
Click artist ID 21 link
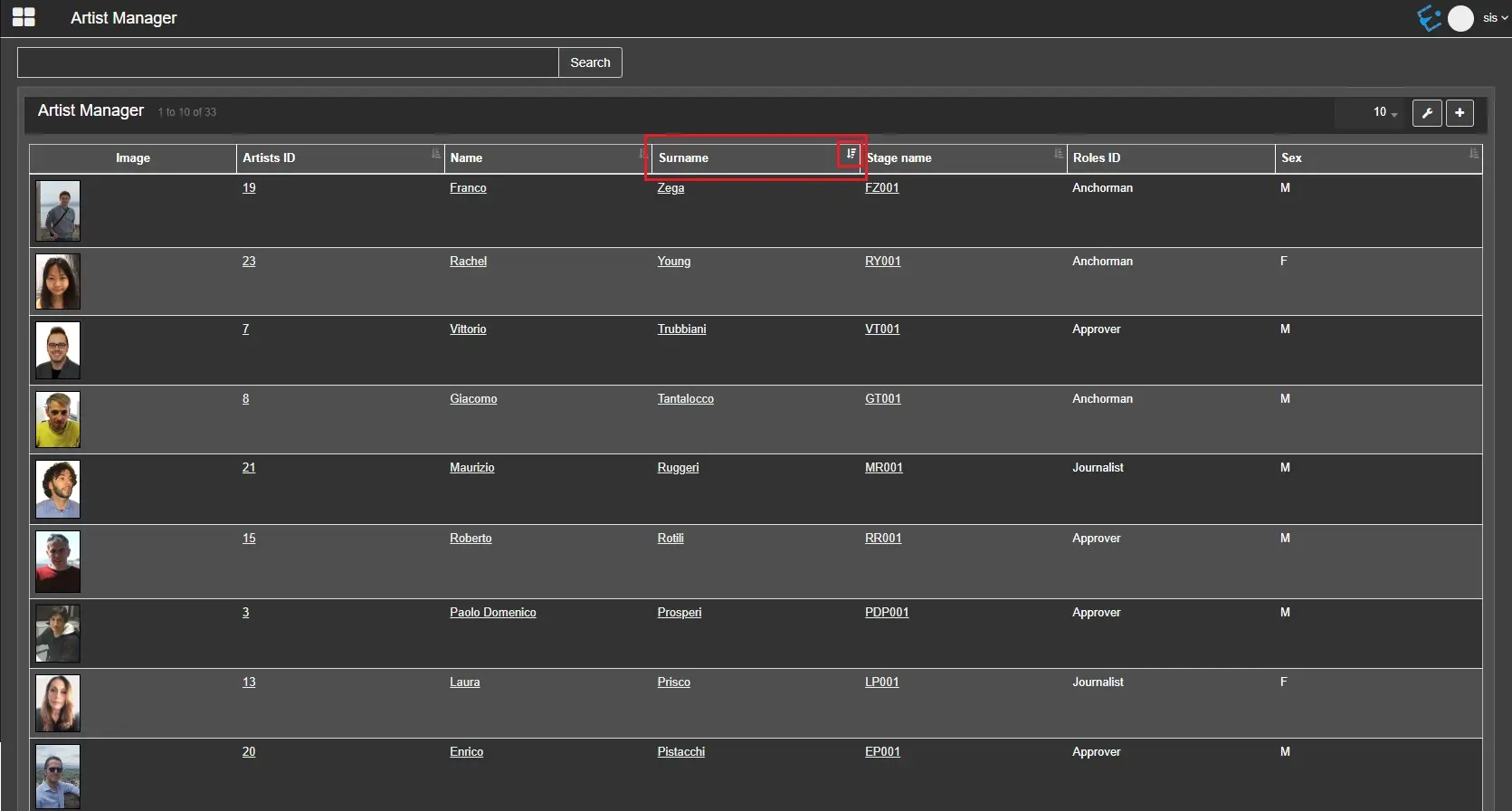pos(249,468)
